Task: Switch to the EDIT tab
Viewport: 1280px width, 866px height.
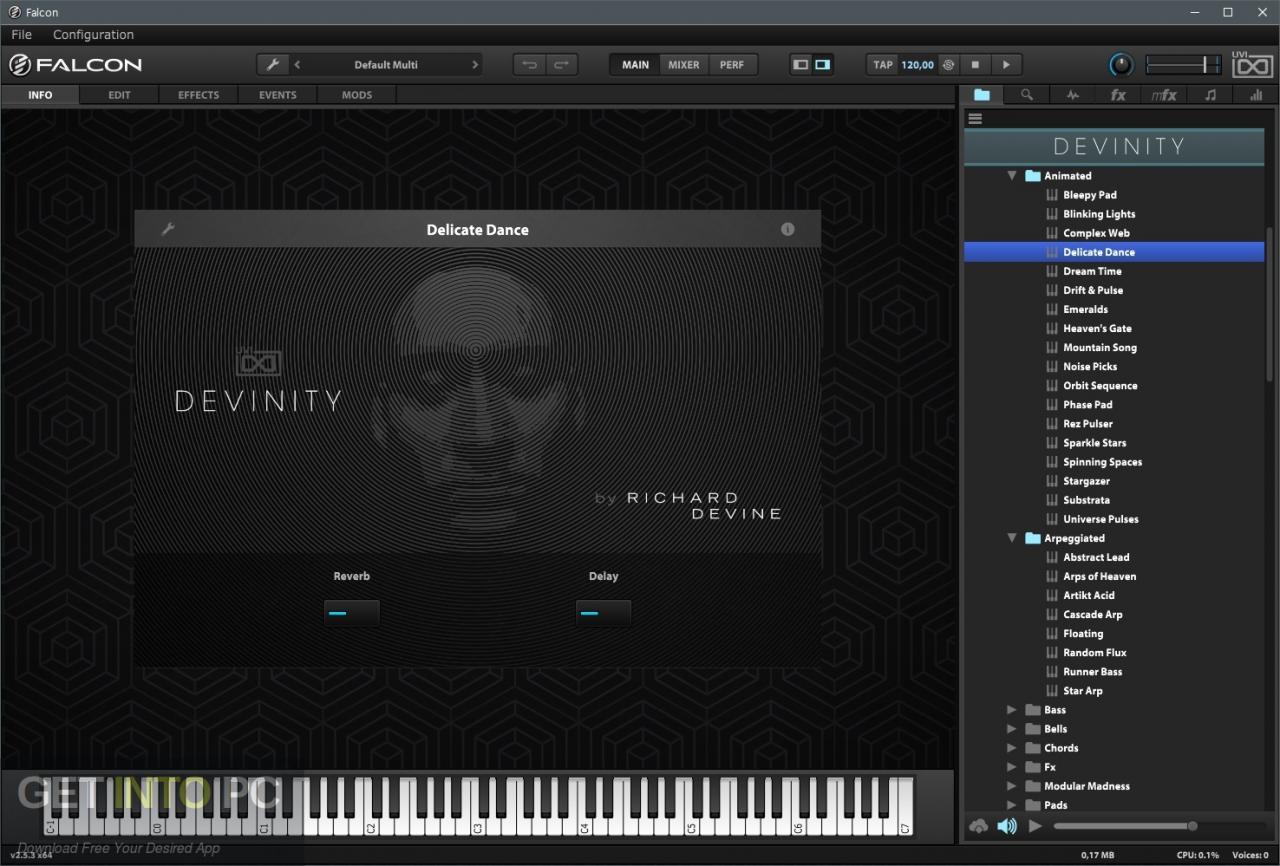Action: tap(119, 95)
